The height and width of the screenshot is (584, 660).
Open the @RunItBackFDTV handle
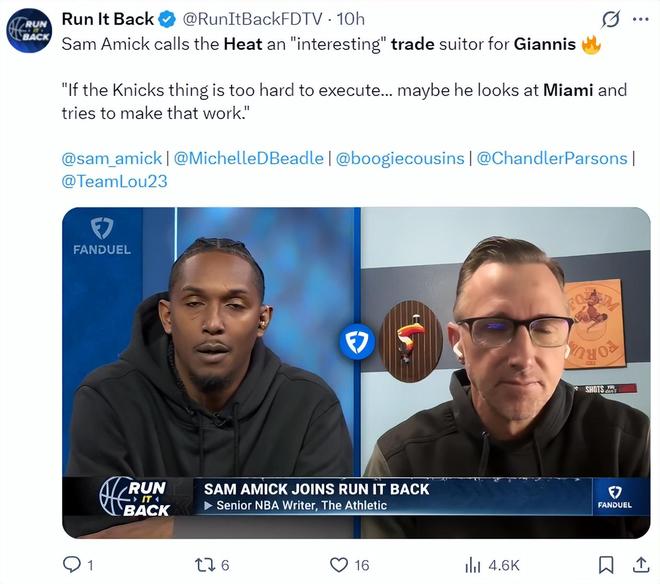[x=252, y=19]
